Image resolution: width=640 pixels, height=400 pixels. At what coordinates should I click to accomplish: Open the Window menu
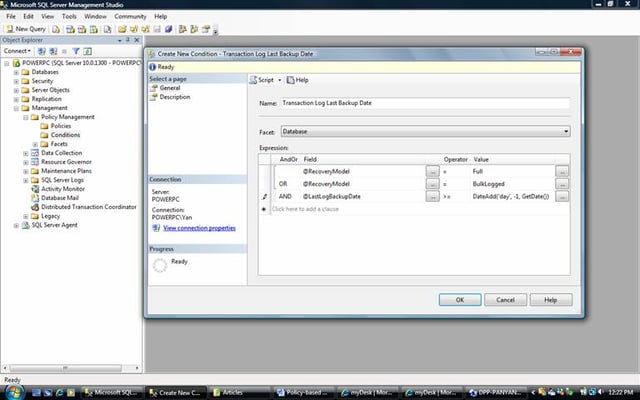pos(95,16)
